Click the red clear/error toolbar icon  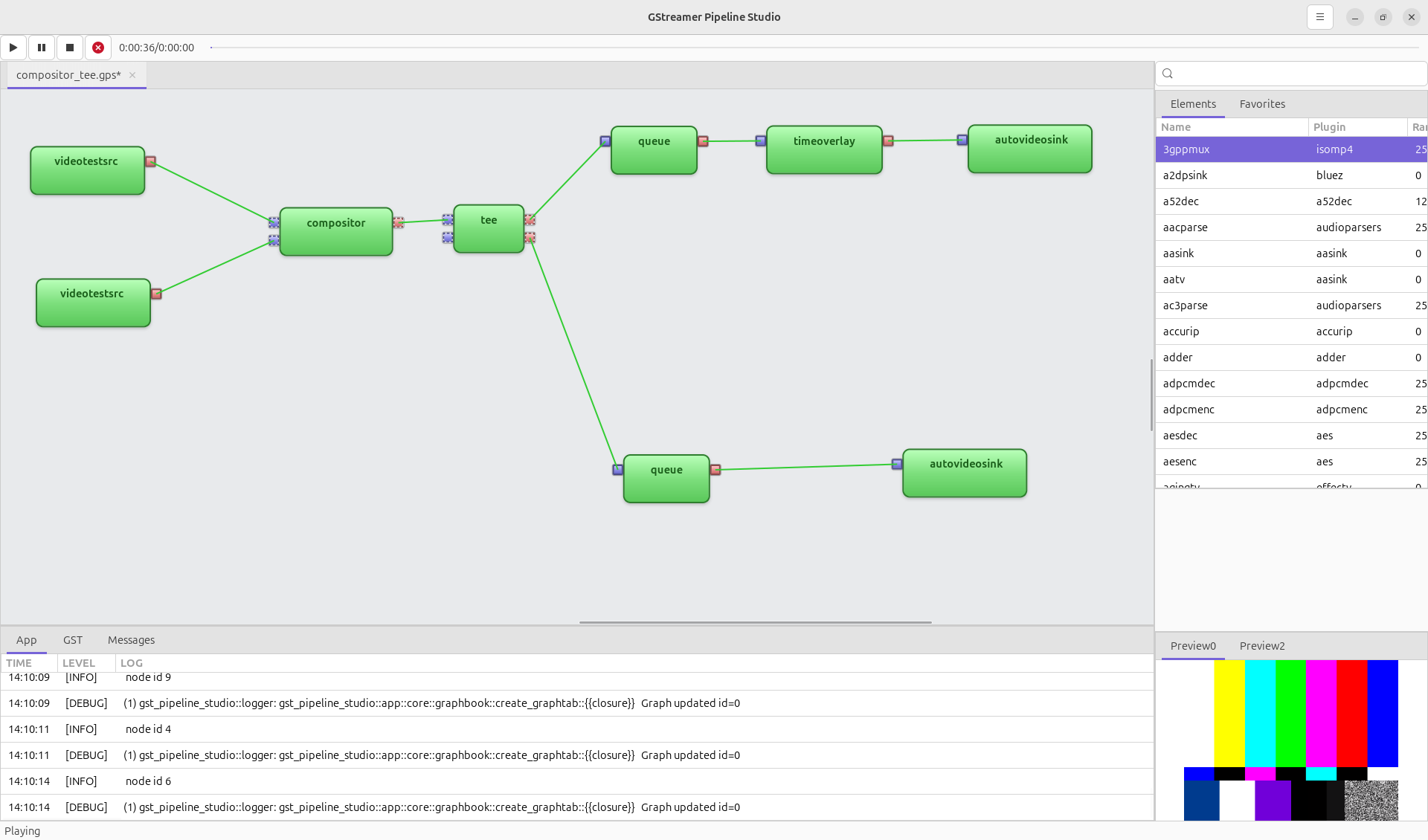click(x=97, y=47)
